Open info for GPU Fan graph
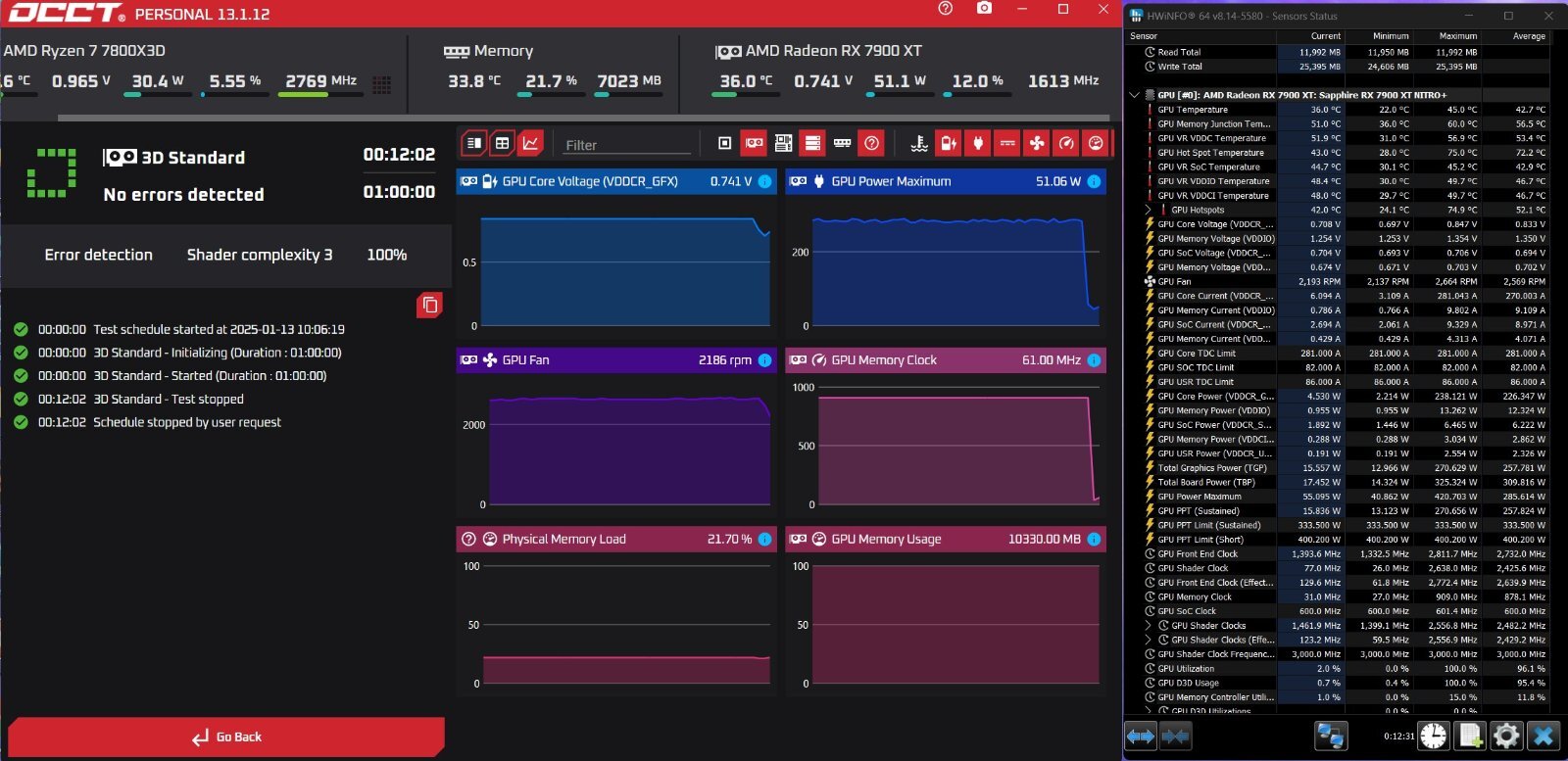This screenshot has height=761, width=1568. tap(764, 360)
